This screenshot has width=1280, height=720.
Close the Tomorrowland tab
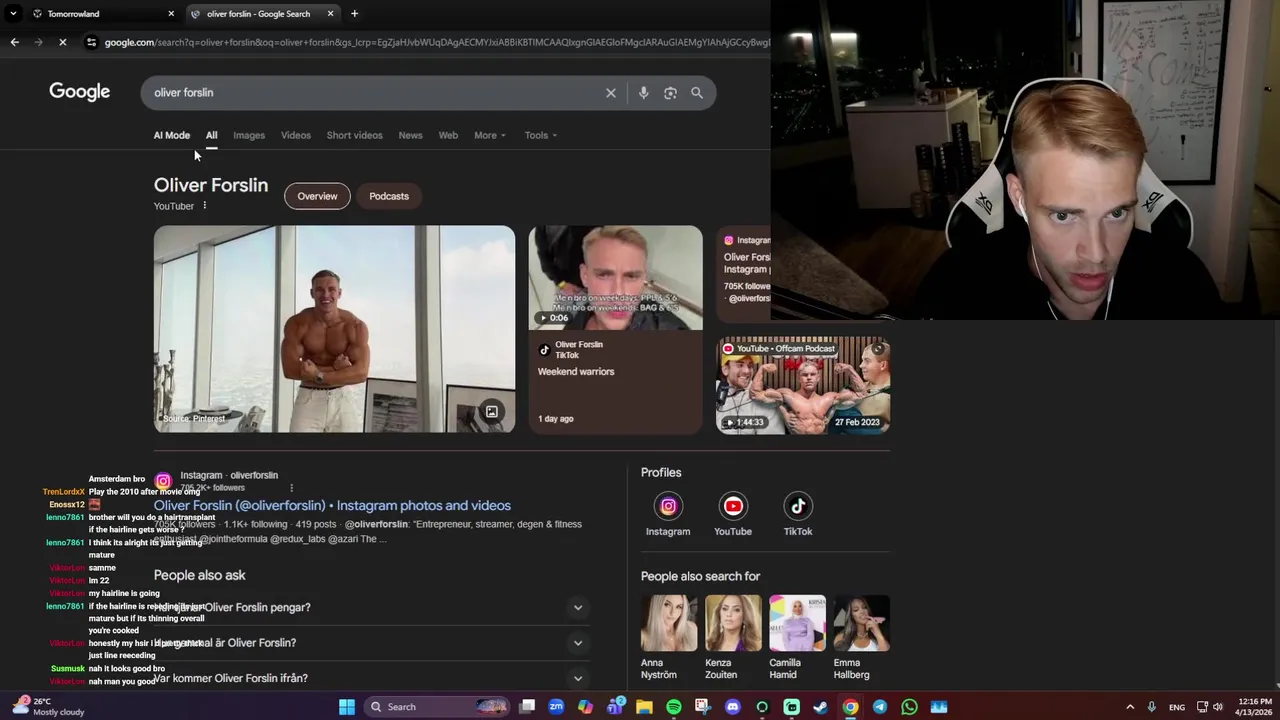click(171, 14)
